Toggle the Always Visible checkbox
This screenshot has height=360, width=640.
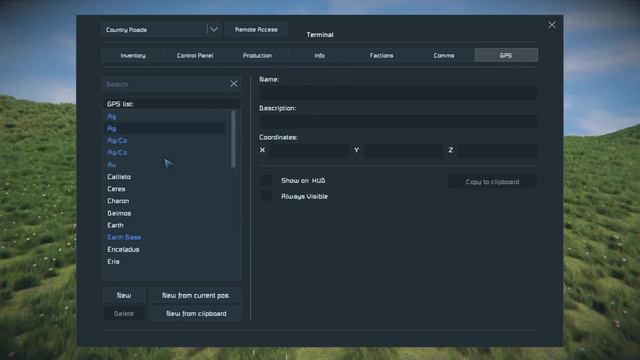(267, 196)
